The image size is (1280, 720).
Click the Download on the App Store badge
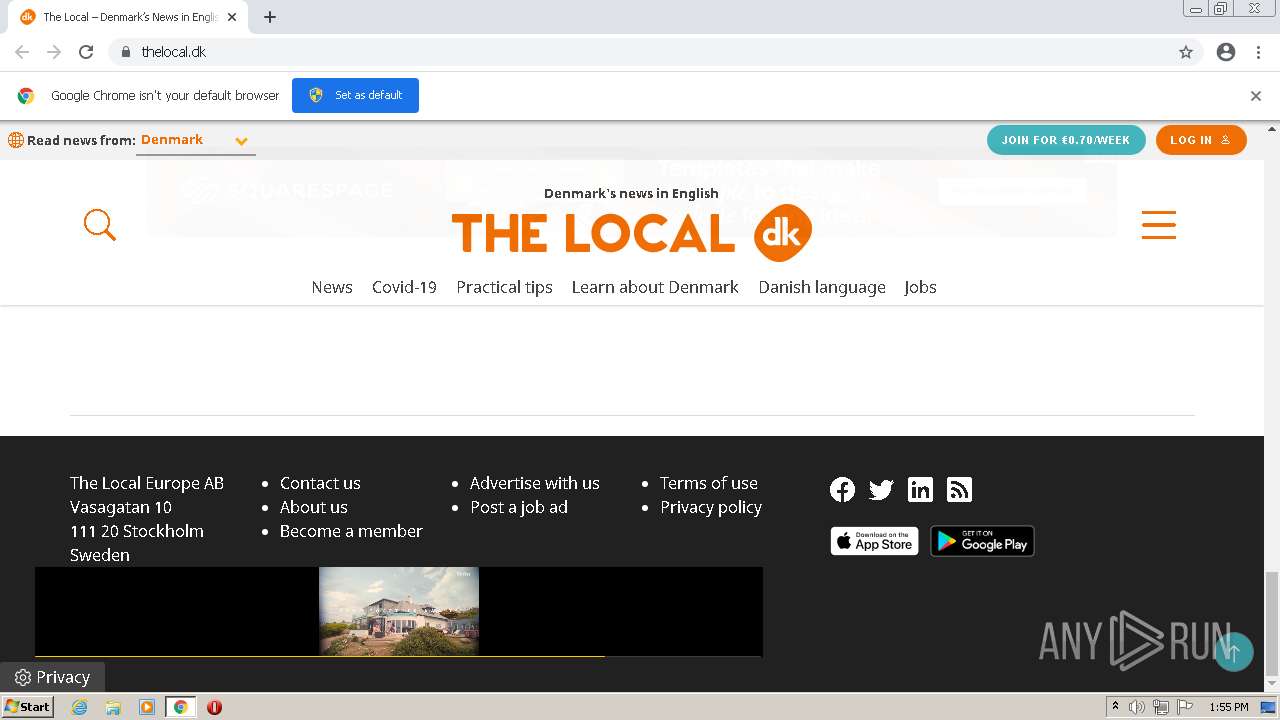click(874, 541)
